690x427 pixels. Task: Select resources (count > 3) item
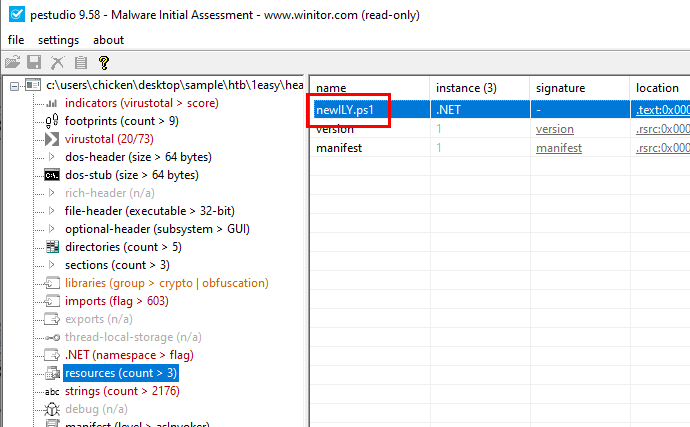click(x=121, y=373)
